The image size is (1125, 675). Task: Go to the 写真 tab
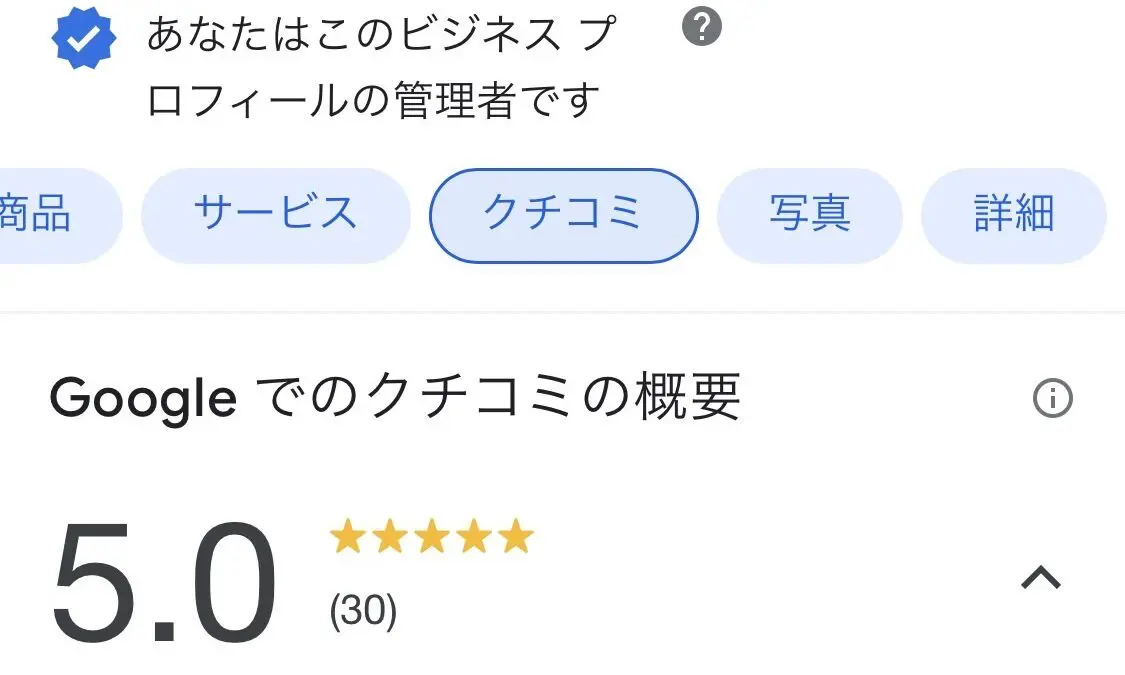coord(809,215)
